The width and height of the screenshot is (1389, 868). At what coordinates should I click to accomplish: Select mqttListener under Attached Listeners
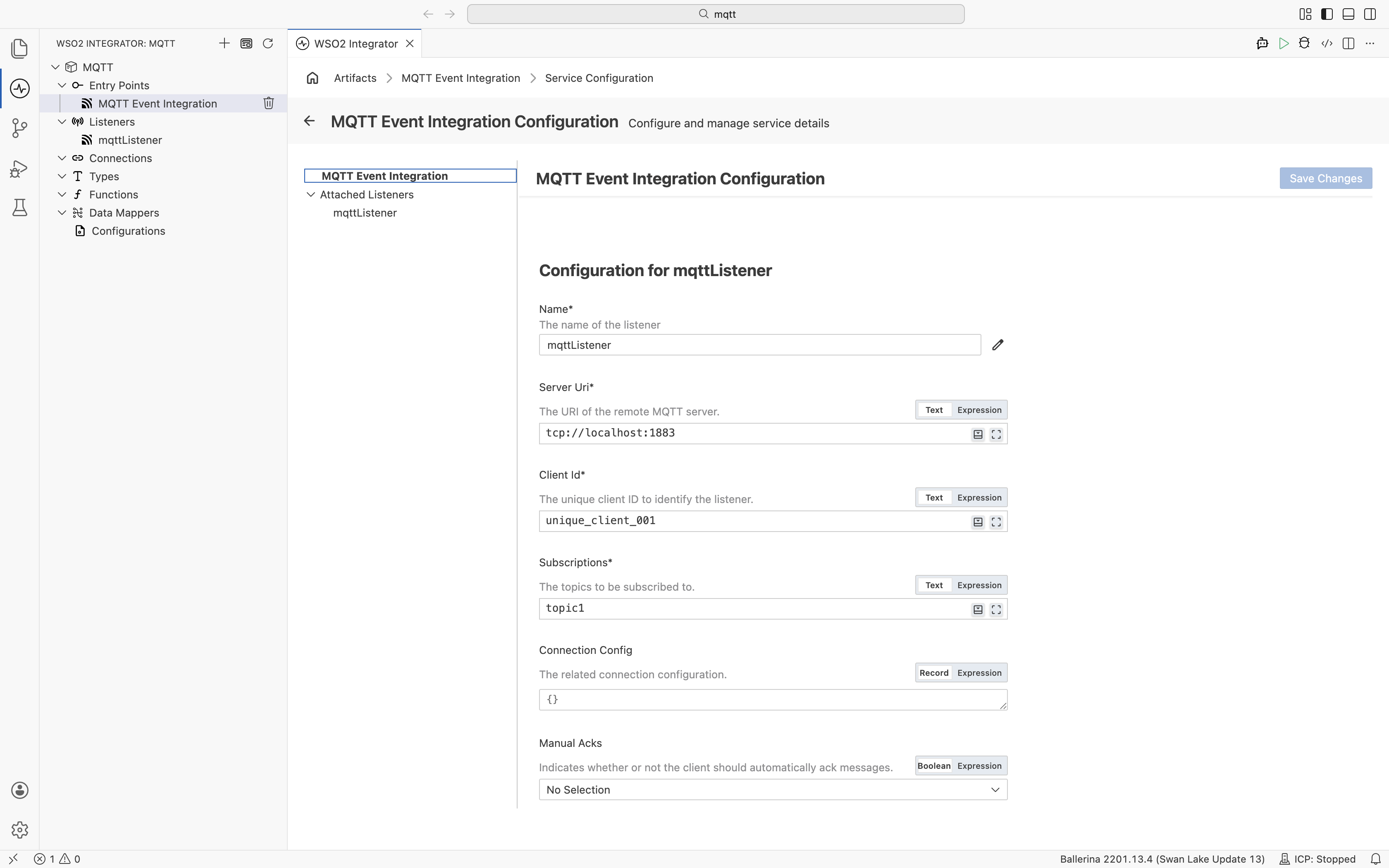tap(365, 213)
